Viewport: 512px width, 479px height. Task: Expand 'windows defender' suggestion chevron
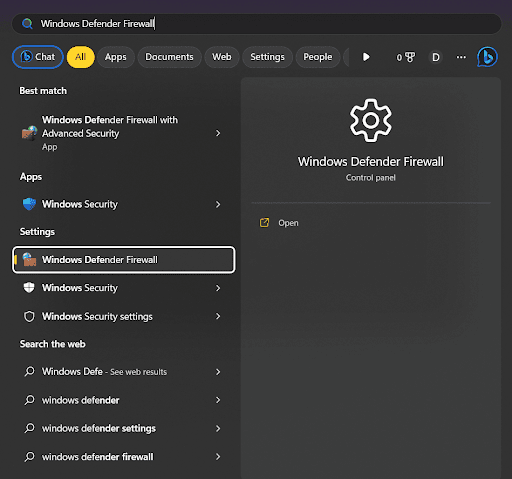coord(218,400)
